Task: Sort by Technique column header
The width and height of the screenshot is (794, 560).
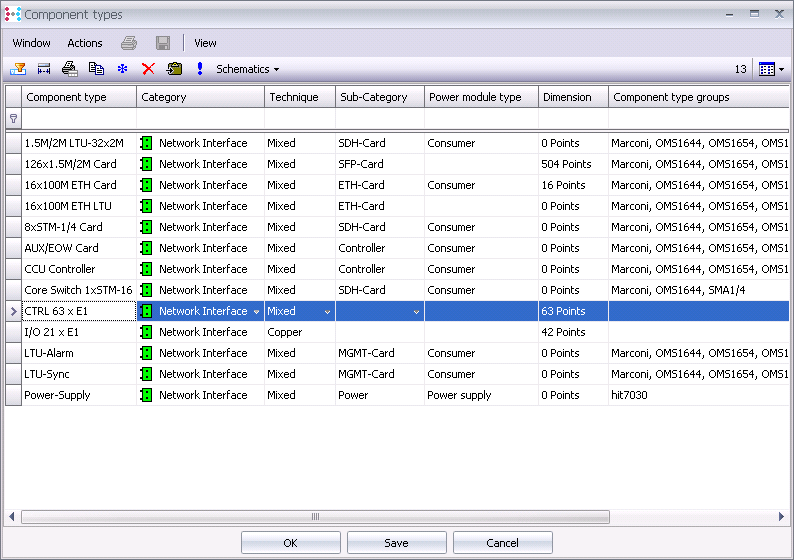Action: [300, 97]
